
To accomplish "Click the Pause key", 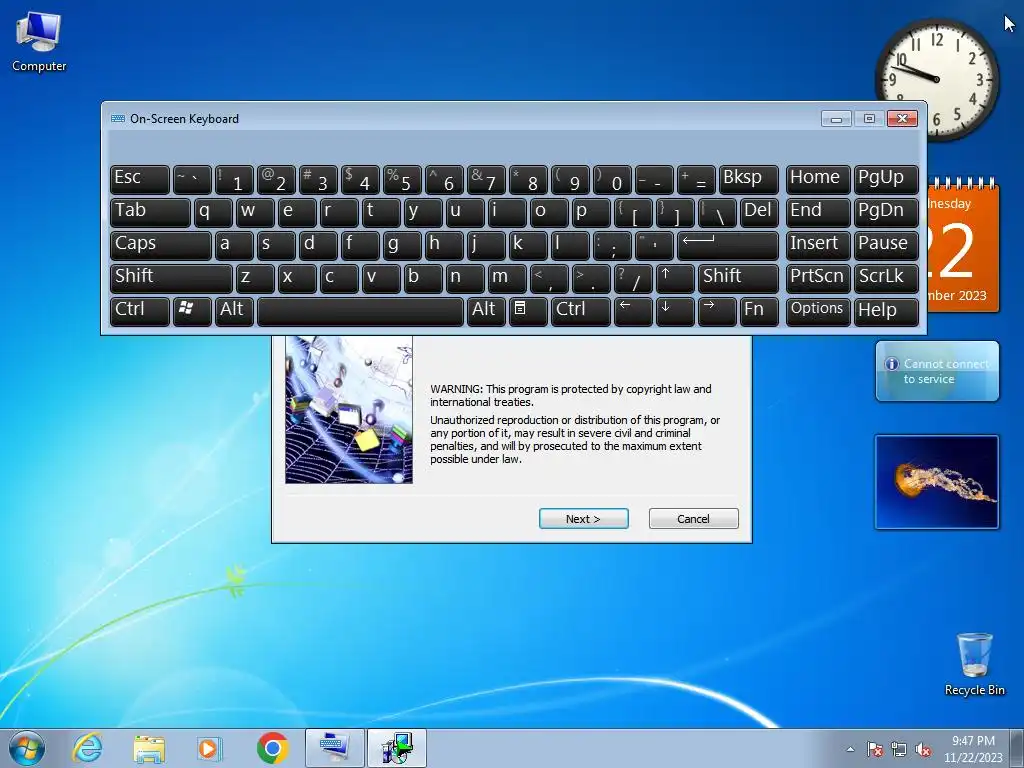I will [886, 246].
